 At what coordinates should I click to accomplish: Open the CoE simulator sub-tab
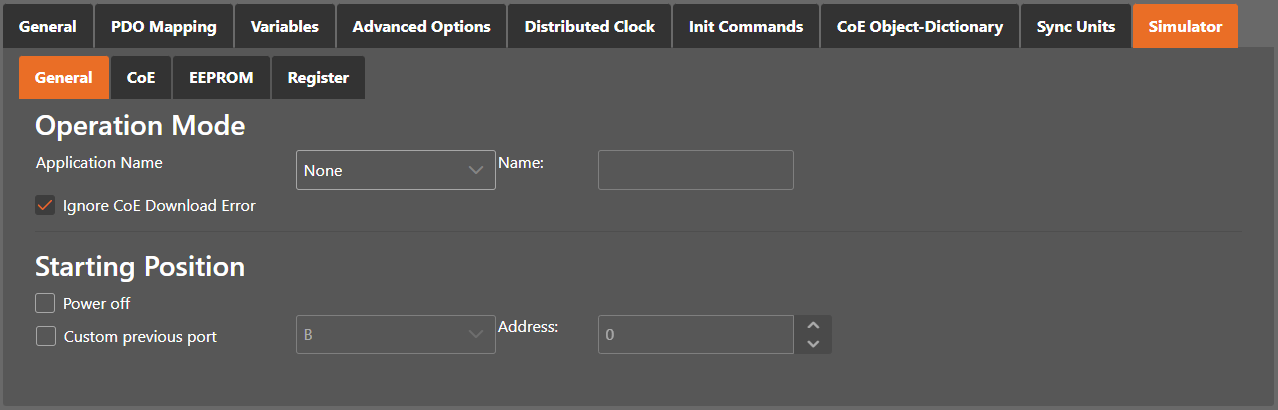(141, 78)
